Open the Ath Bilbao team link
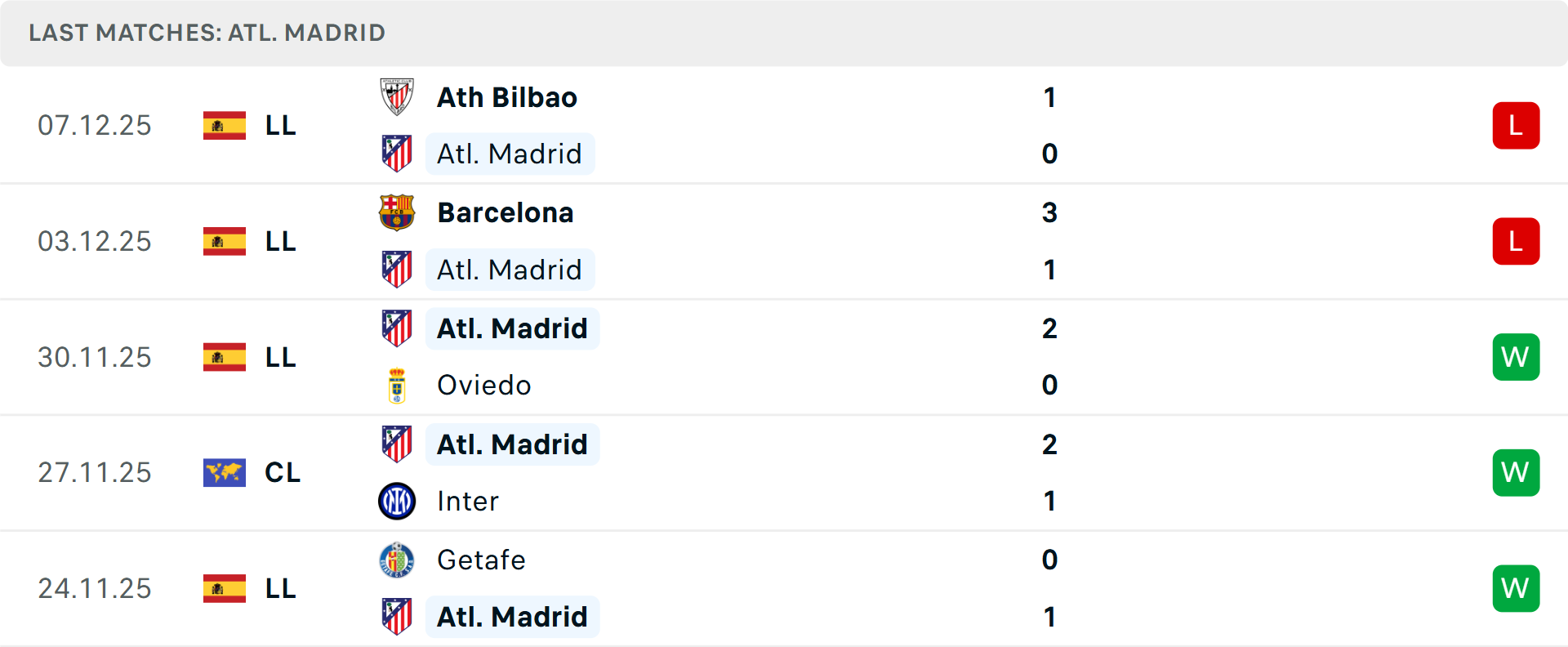1568x647 pixels. tap(506, 97)
